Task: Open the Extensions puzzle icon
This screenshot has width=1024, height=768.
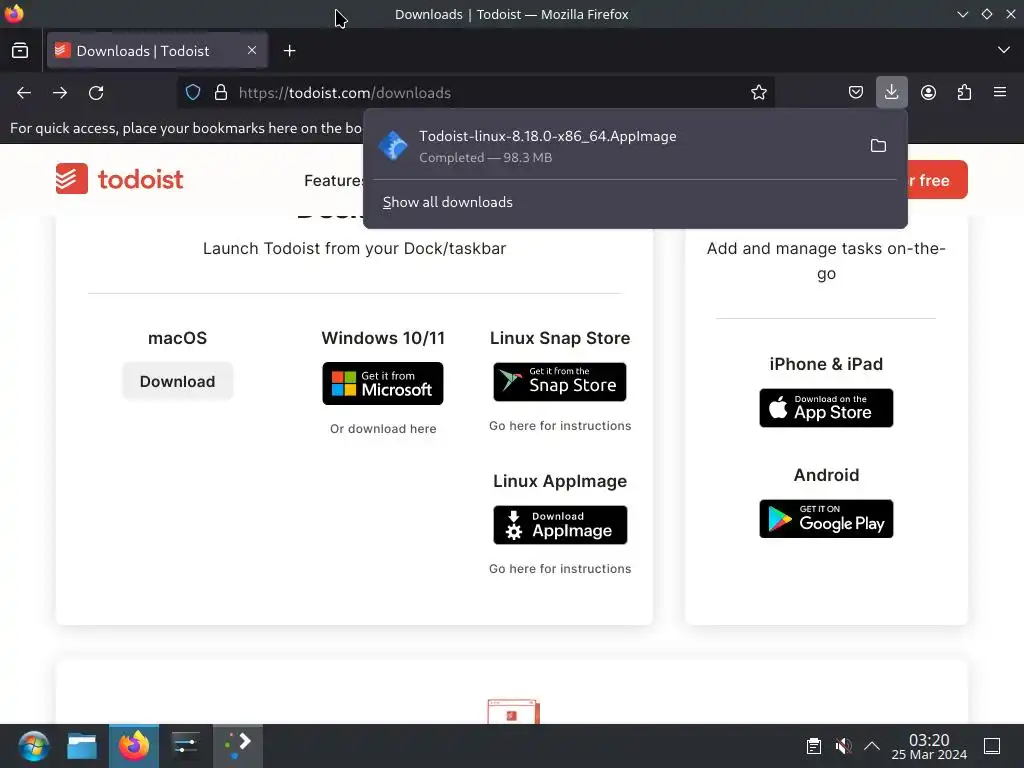Action: click(x=964, y=93)
